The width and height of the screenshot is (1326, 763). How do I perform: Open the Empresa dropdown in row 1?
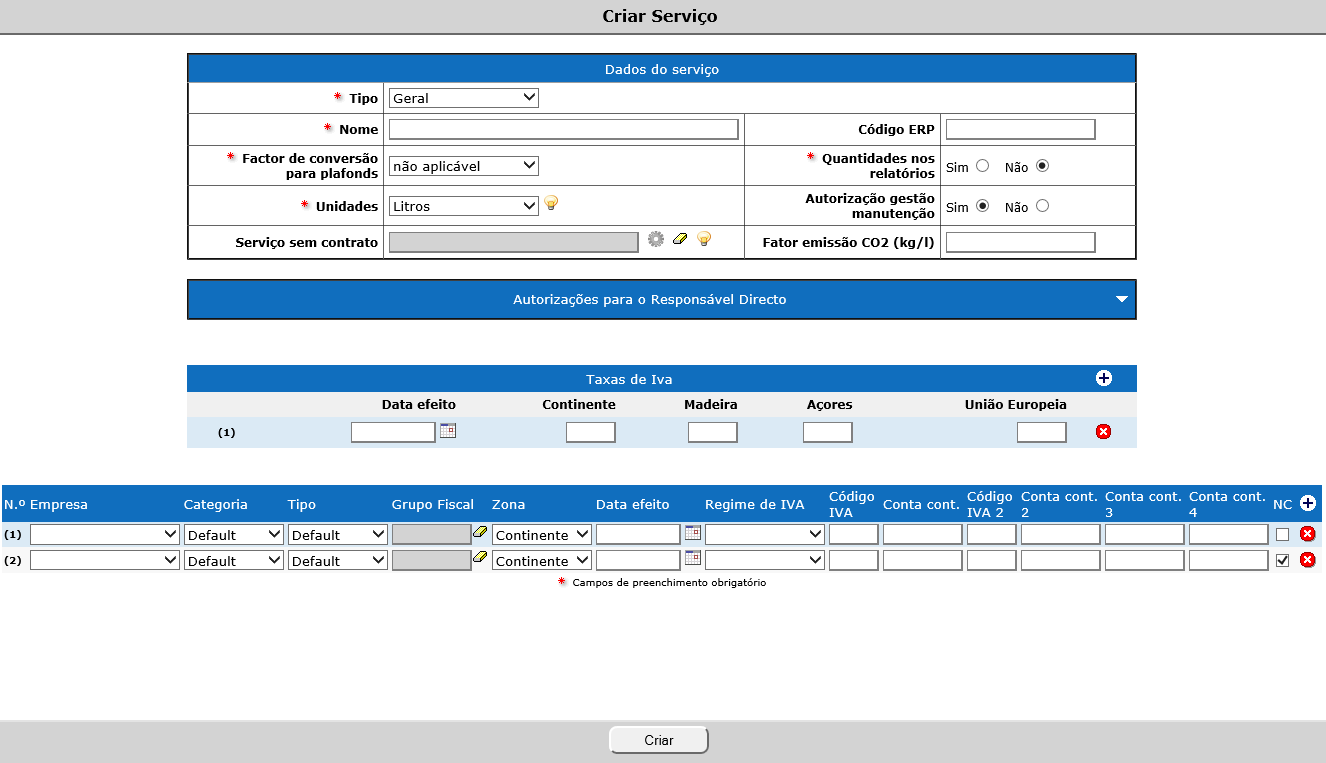coord(105,535)
